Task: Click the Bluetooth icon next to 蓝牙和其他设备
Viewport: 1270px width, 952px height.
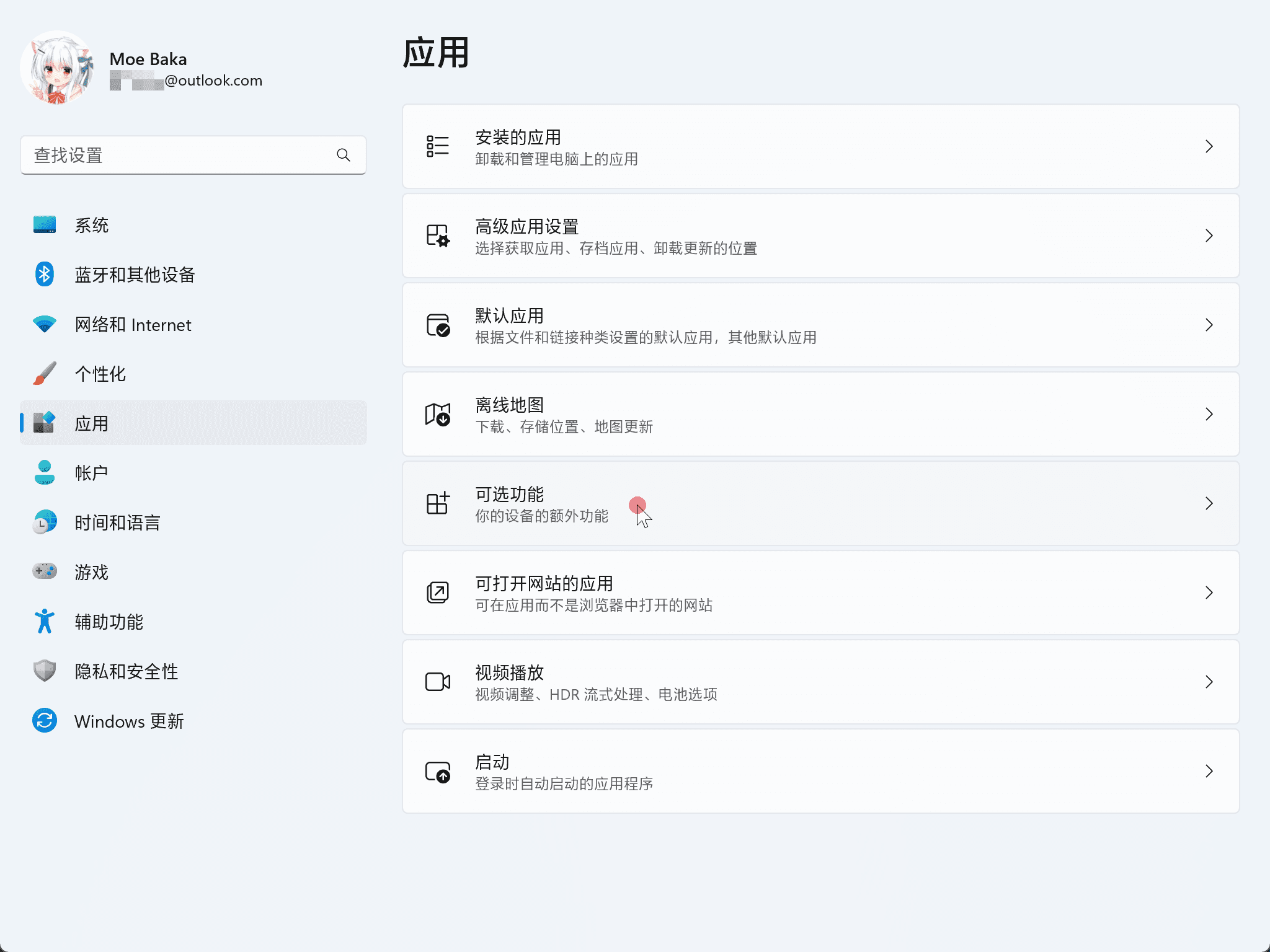Action: click(44, 275)
